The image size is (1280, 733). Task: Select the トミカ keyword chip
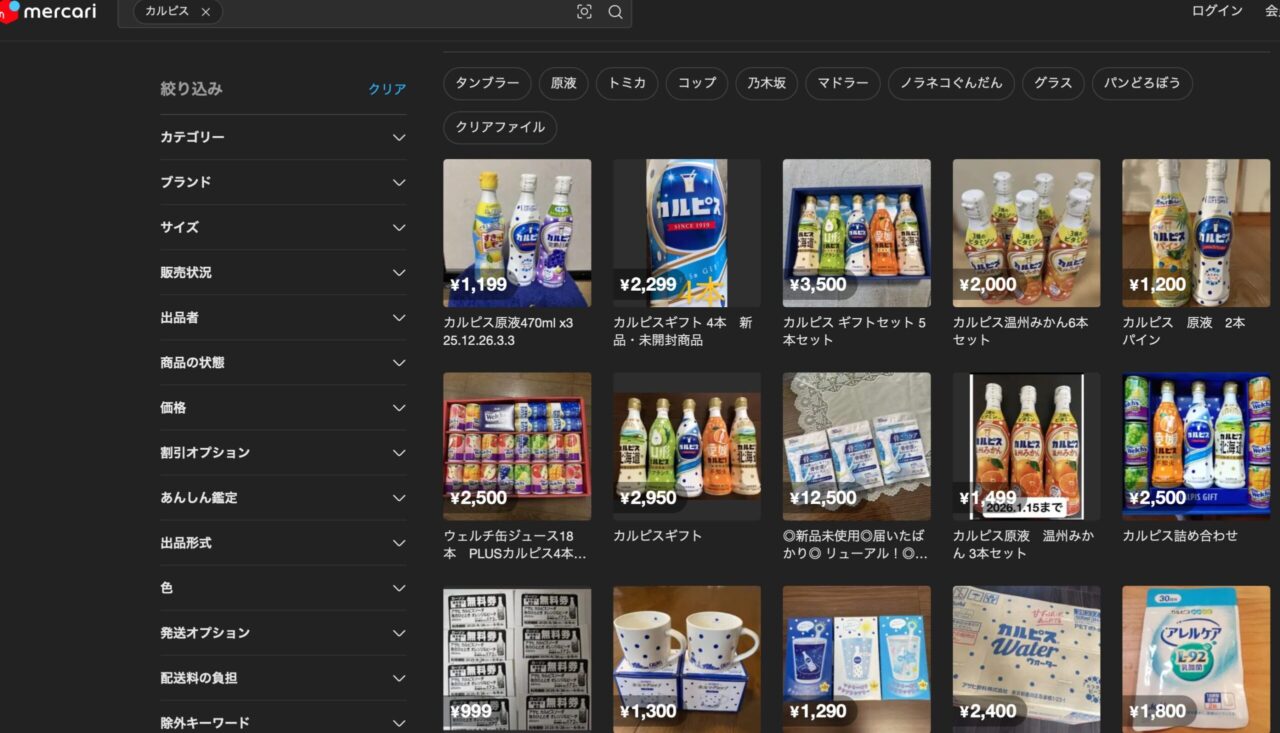coord(627,83)
